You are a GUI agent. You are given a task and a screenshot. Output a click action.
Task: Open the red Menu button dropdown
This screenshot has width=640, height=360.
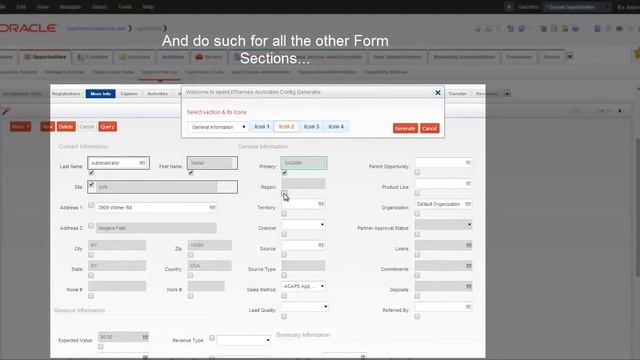(x=21, y=127)
